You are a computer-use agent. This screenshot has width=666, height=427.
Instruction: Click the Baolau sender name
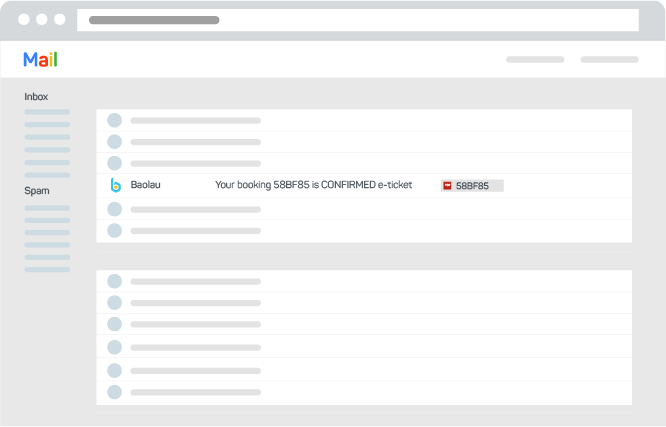click(145, 185)
